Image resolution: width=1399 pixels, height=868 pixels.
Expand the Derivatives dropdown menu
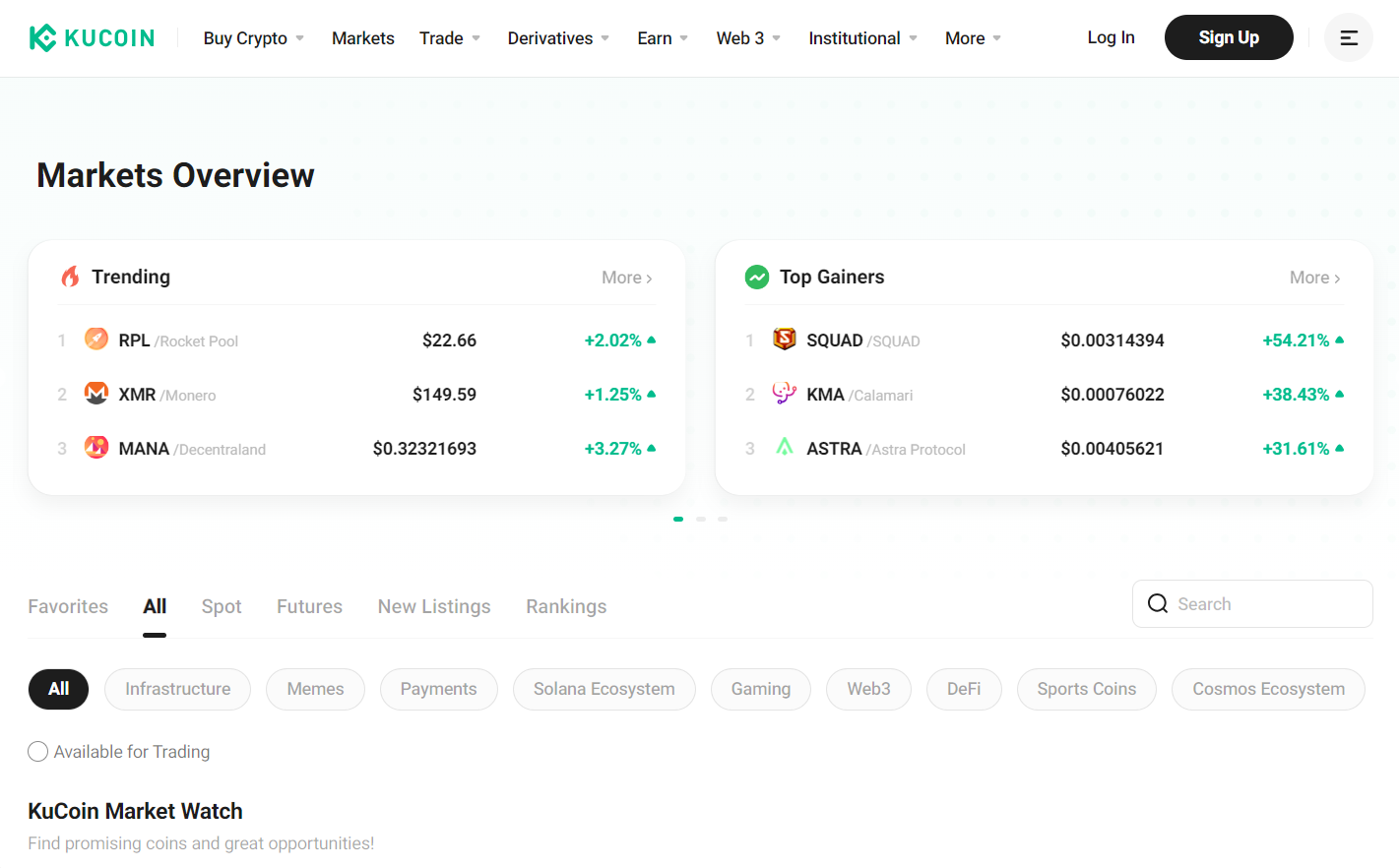tap(558, 38)
